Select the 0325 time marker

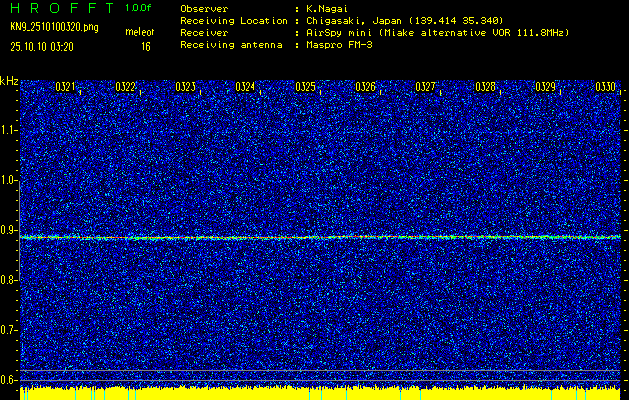[x=305, y=87]
